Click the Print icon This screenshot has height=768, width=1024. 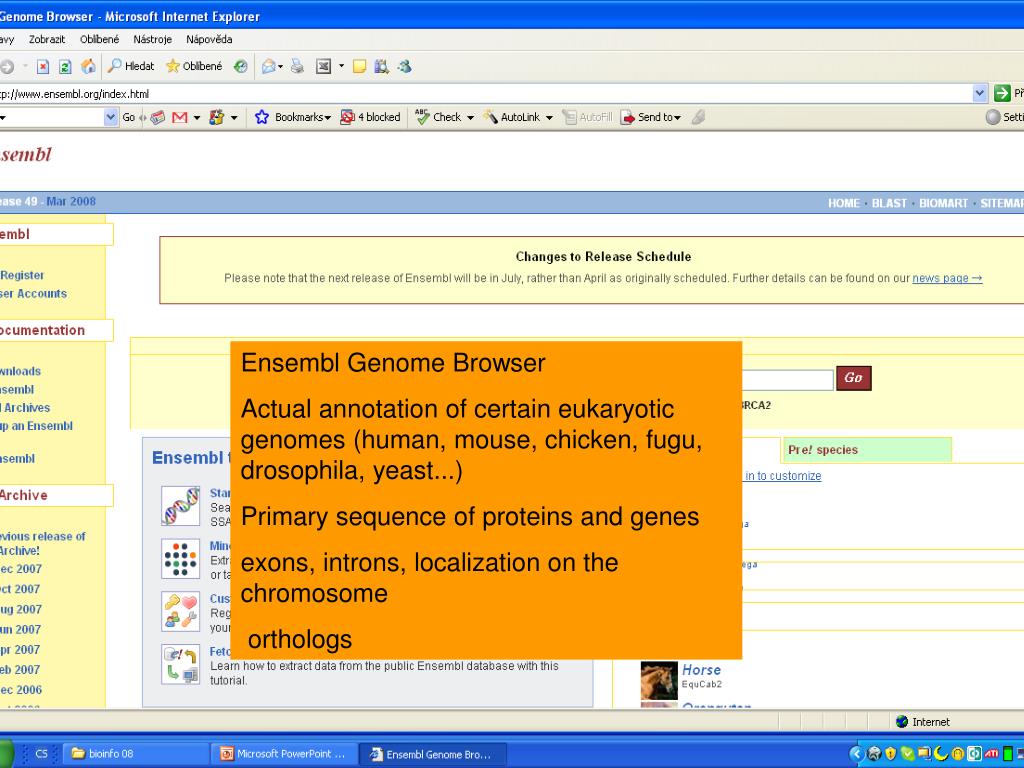297,66
